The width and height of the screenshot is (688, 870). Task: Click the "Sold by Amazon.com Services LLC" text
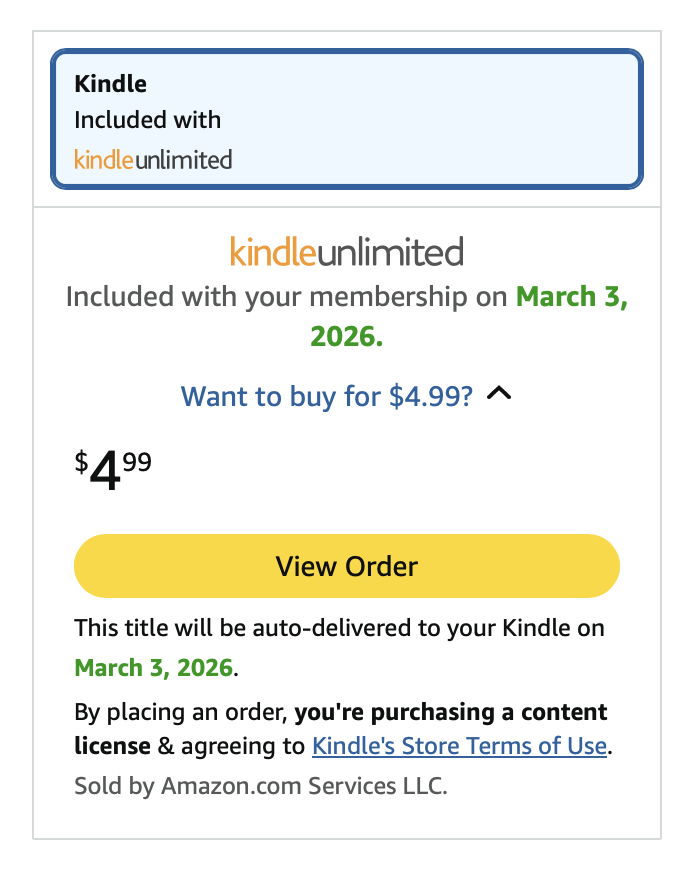(x=260, y=786)
